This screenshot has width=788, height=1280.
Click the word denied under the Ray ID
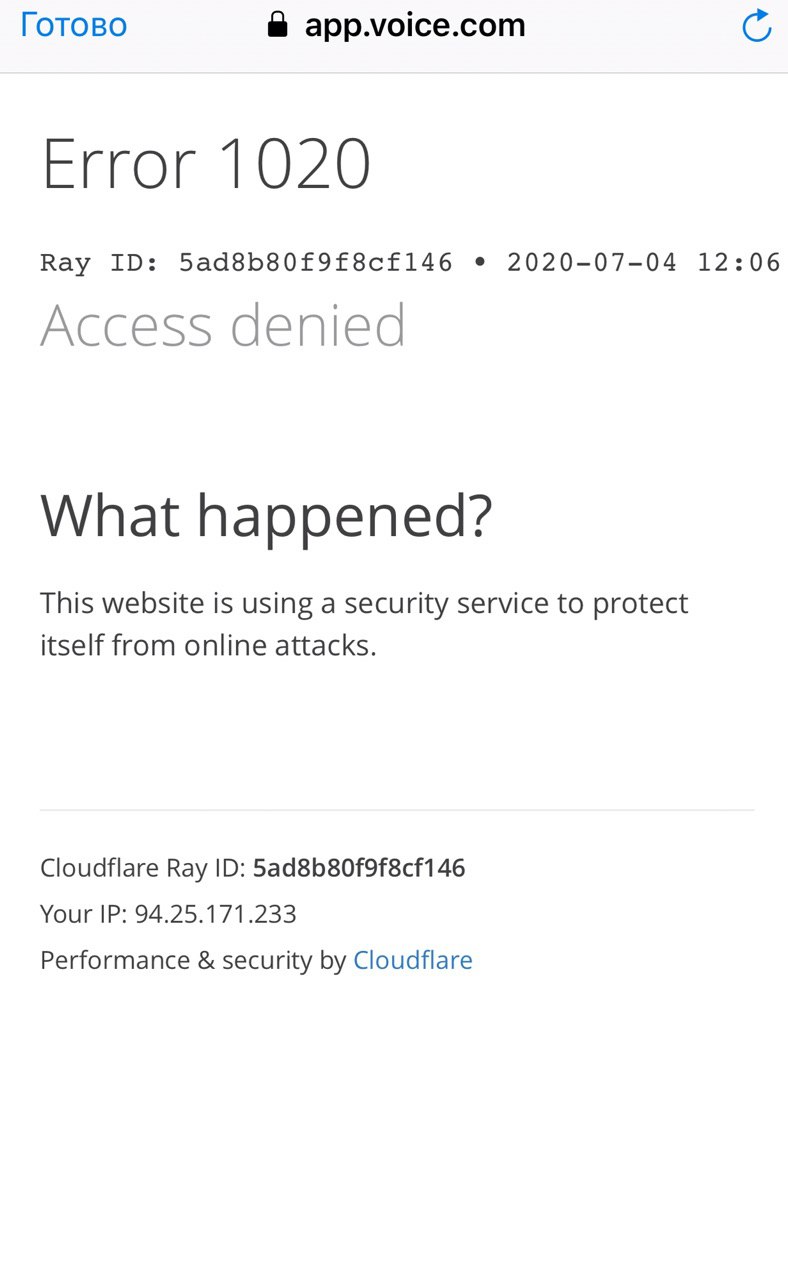(x=317, y=325)
